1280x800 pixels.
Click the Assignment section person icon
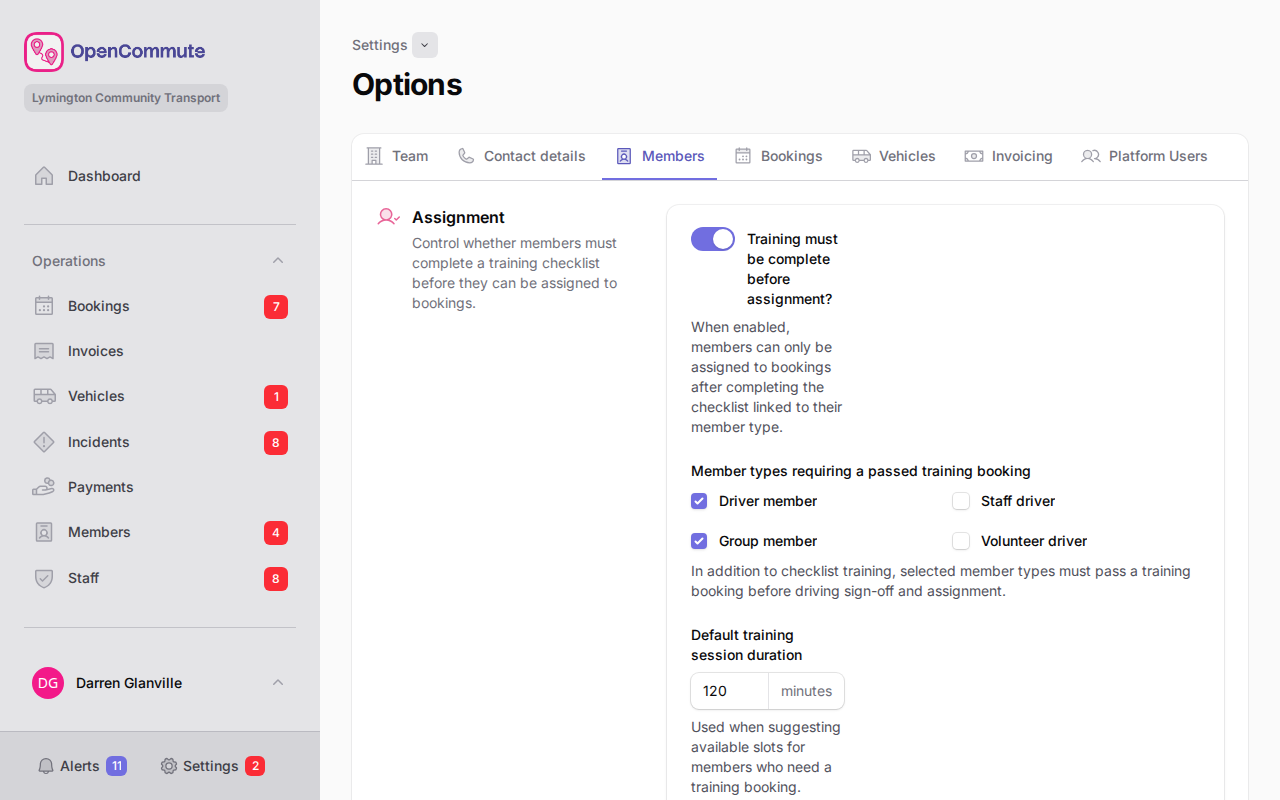[x=388, y=217]
